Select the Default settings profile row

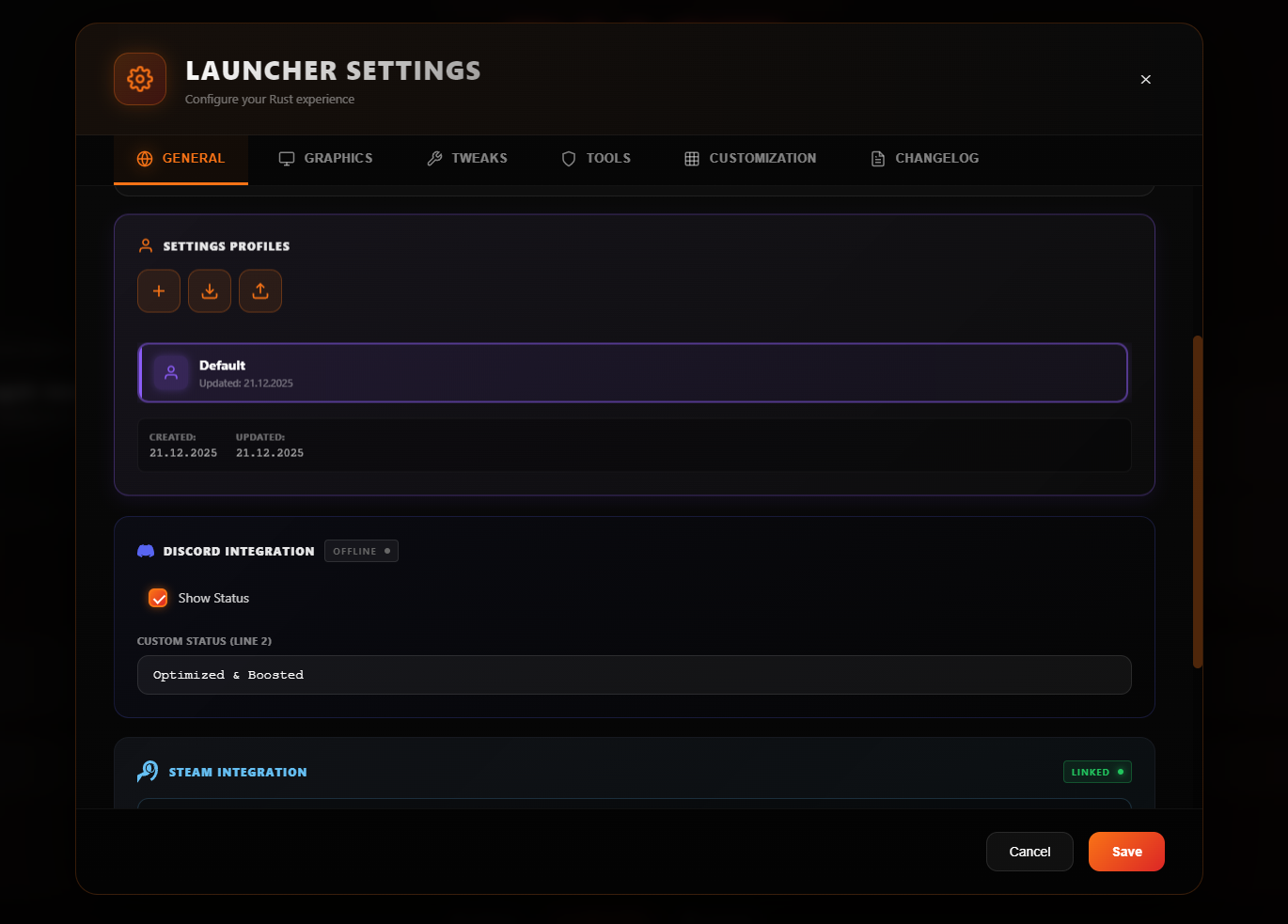(x=634, y=373)
